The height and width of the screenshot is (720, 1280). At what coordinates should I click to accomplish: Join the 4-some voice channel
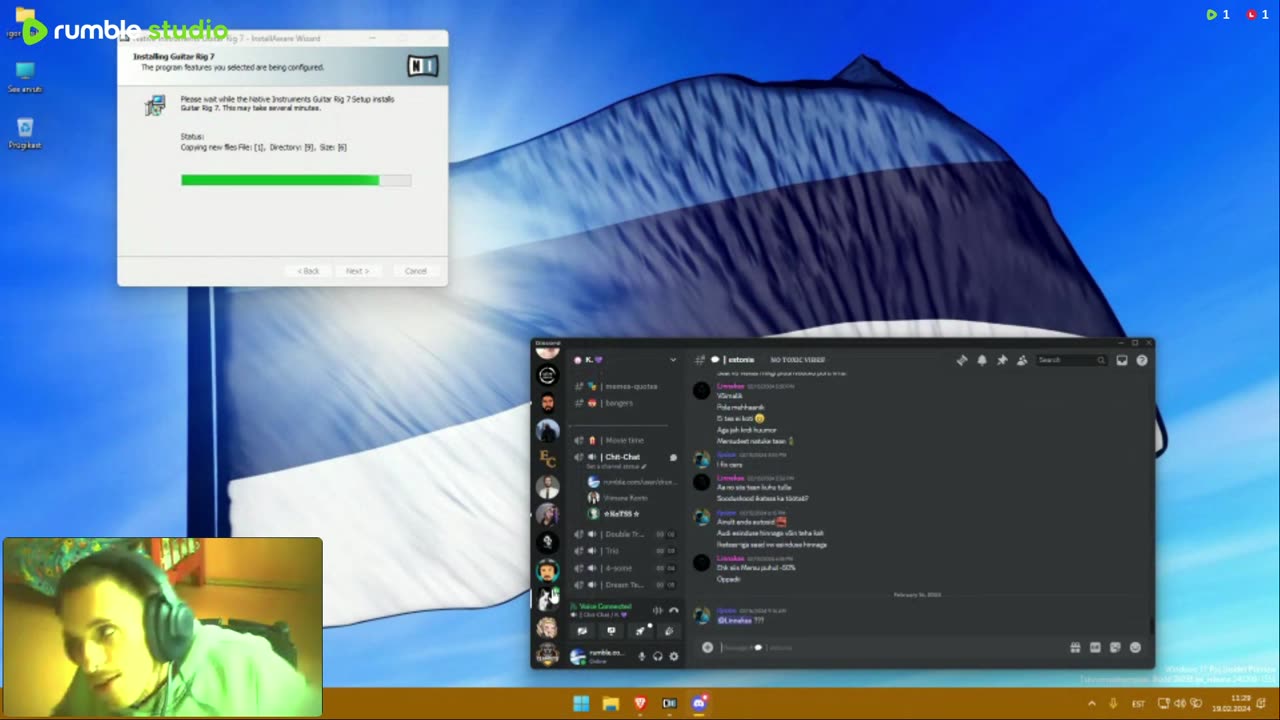(625, 568)
